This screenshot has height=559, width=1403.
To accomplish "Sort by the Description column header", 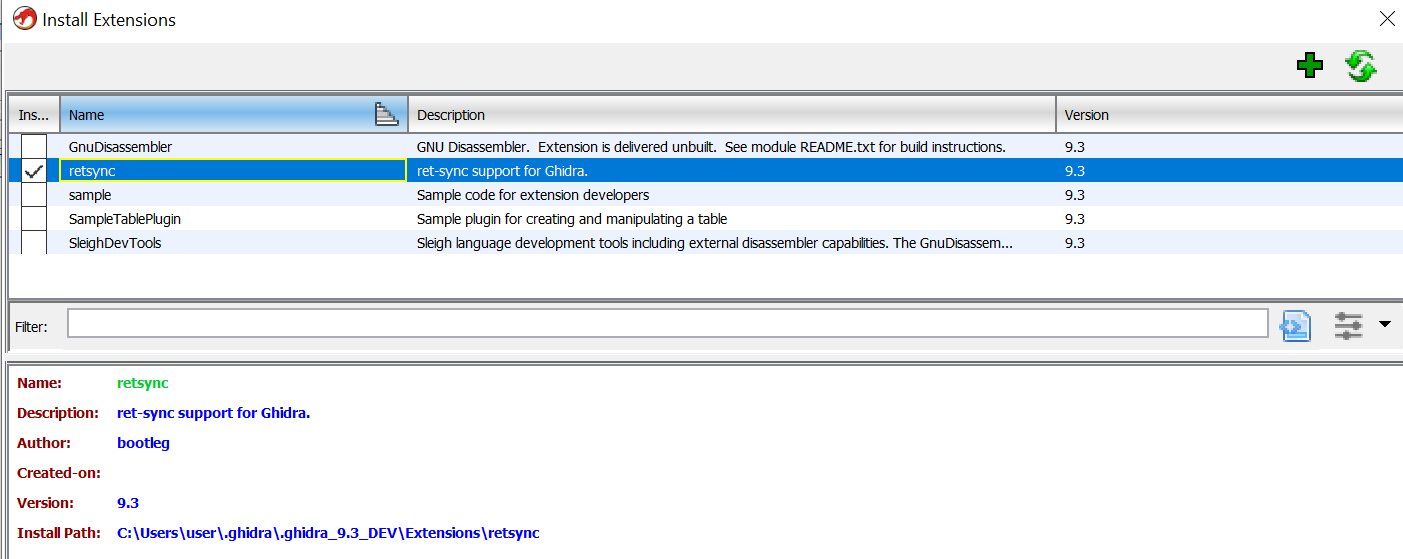I will pyautogui.click(x=732, y=115).
